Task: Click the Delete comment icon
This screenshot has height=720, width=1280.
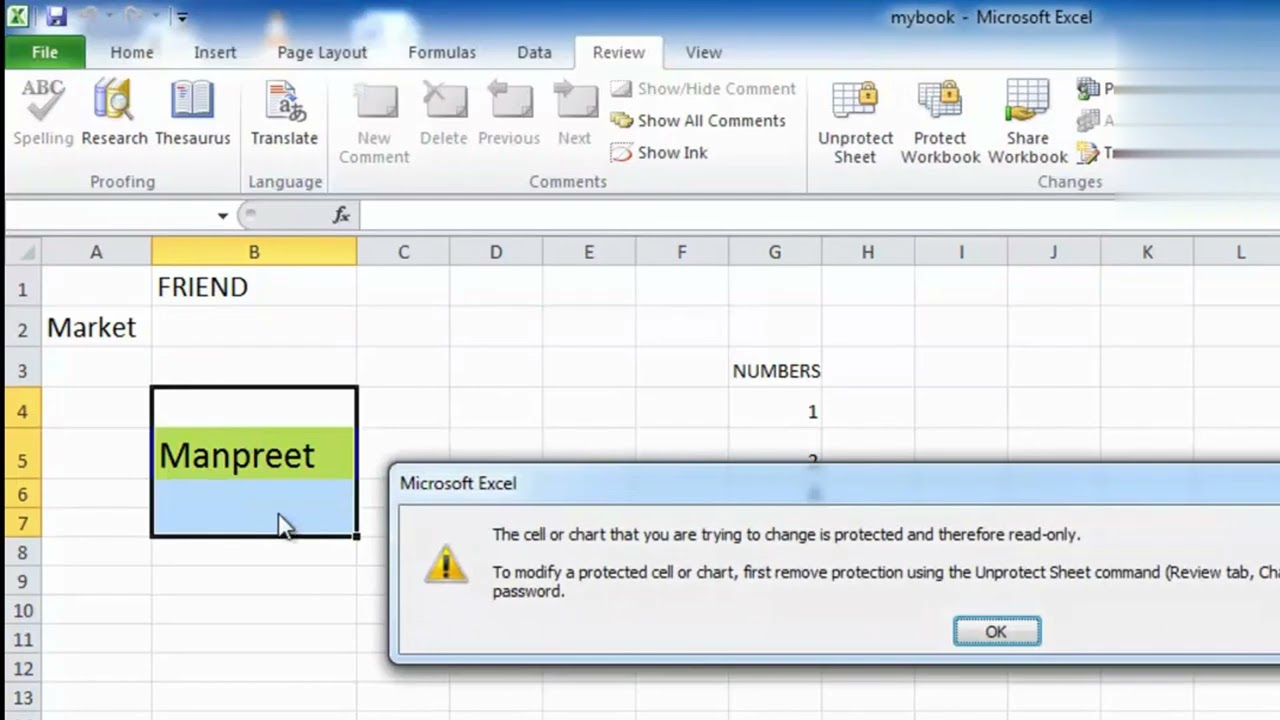Action: click(443, 114)
